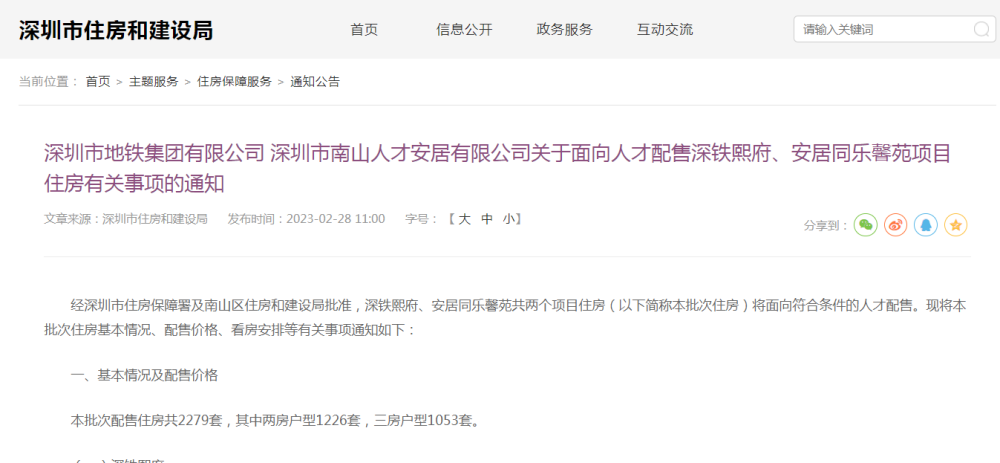This screenshot has width=1000, height=463.
Task: Set font size to 小
Action: click(x=509, y=219)
